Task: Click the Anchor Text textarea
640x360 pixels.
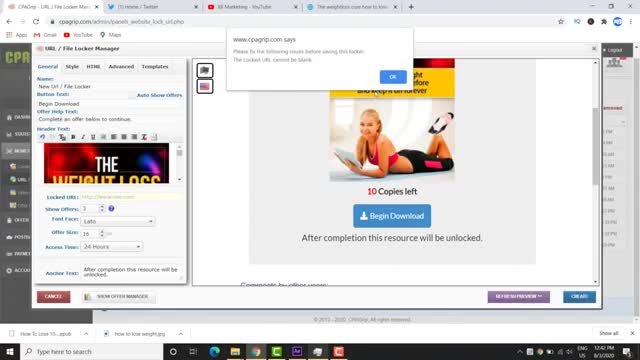Action: click(132, 272)
